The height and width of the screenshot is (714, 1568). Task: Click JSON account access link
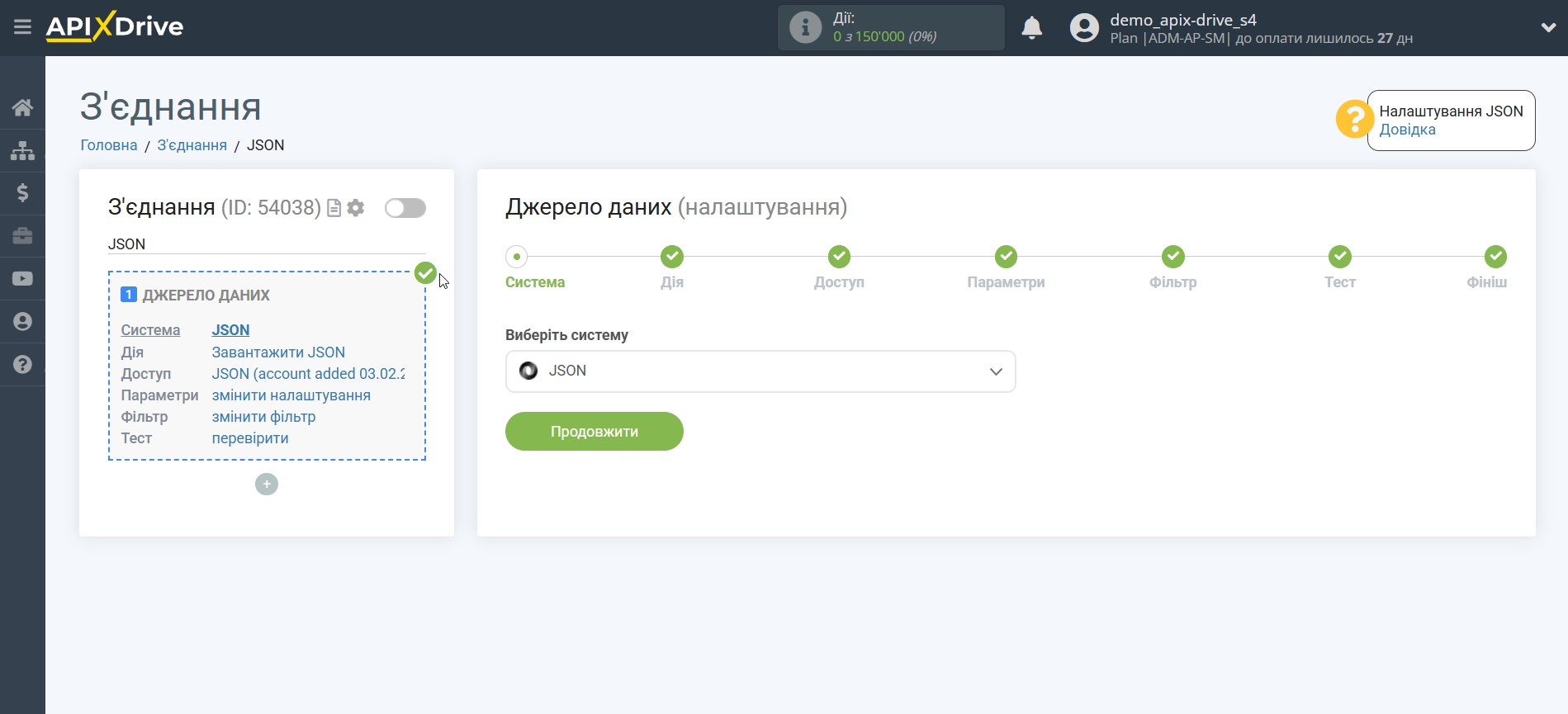pyautogui.click(x=309, y=374)
